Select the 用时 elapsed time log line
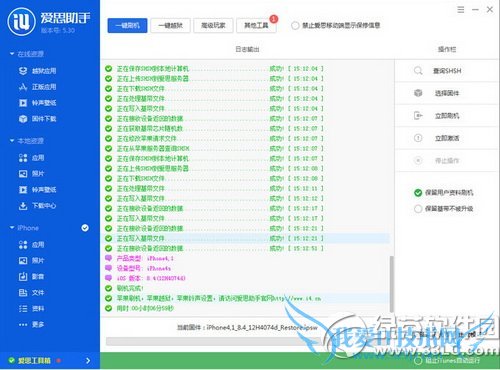Image resolution: width=500 pixels, height=370 pixels. (145, 308)
